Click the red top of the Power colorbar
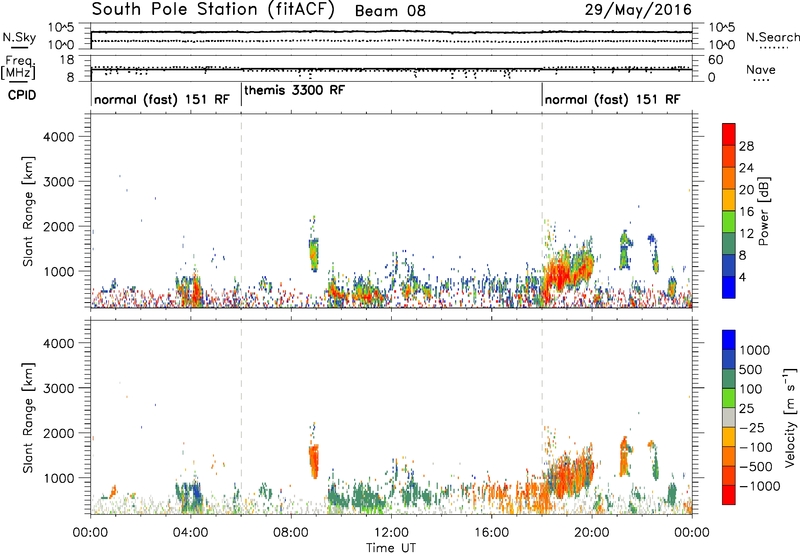Viewport: 800px width, 554px height. tap(729, 134)
